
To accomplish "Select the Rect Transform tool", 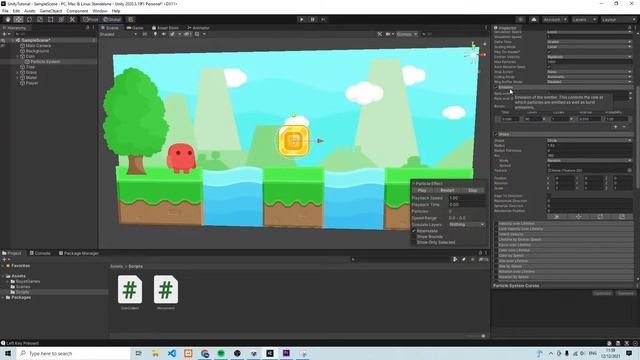I will click(51, 20).
